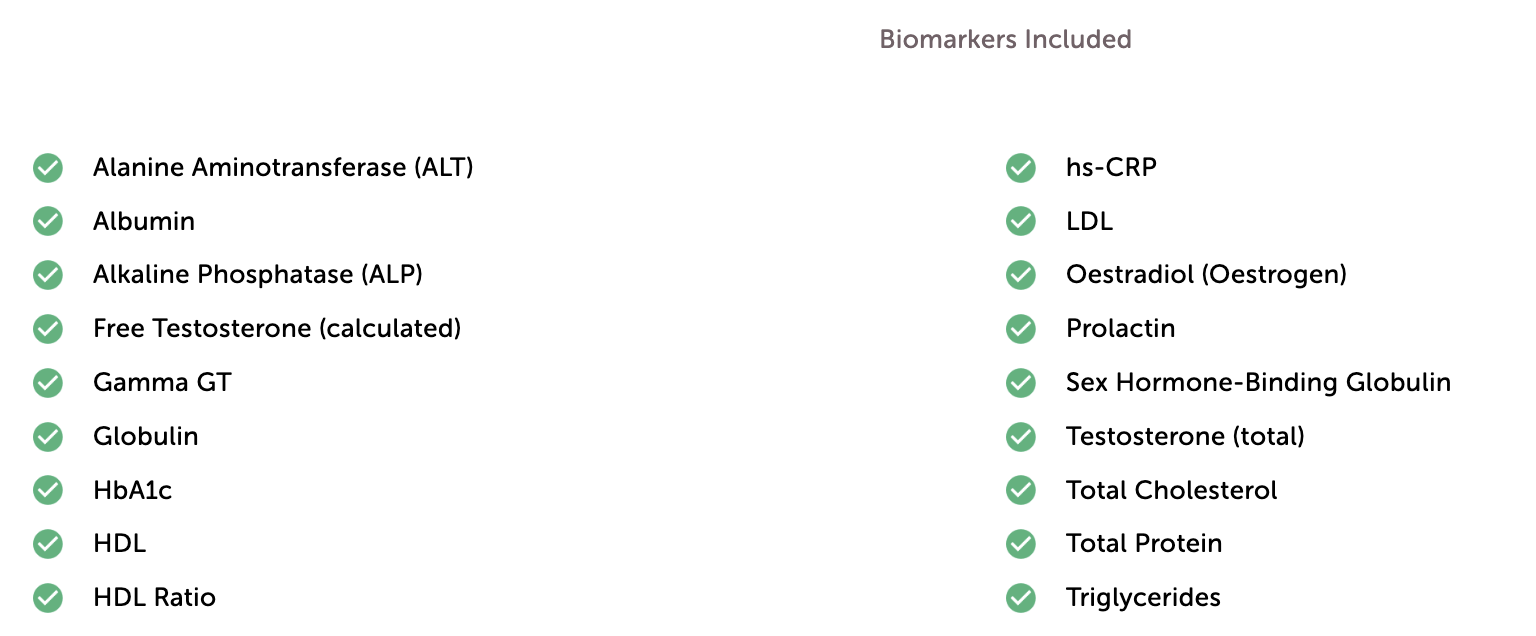Click the checkmark beside hs-CRP
Viewport: 1536px width, 636px height.
[x=1021, y=168]
